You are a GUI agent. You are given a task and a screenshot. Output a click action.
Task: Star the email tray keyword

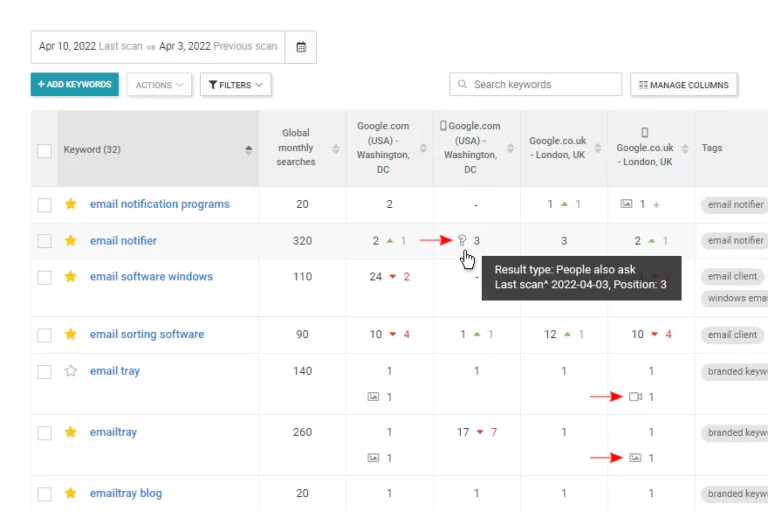tap(71, 371)
